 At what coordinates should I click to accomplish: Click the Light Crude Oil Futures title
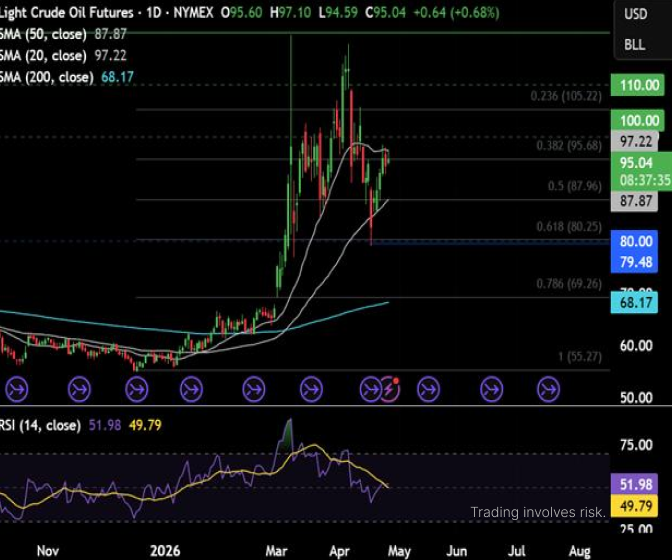tap(66, 12)
